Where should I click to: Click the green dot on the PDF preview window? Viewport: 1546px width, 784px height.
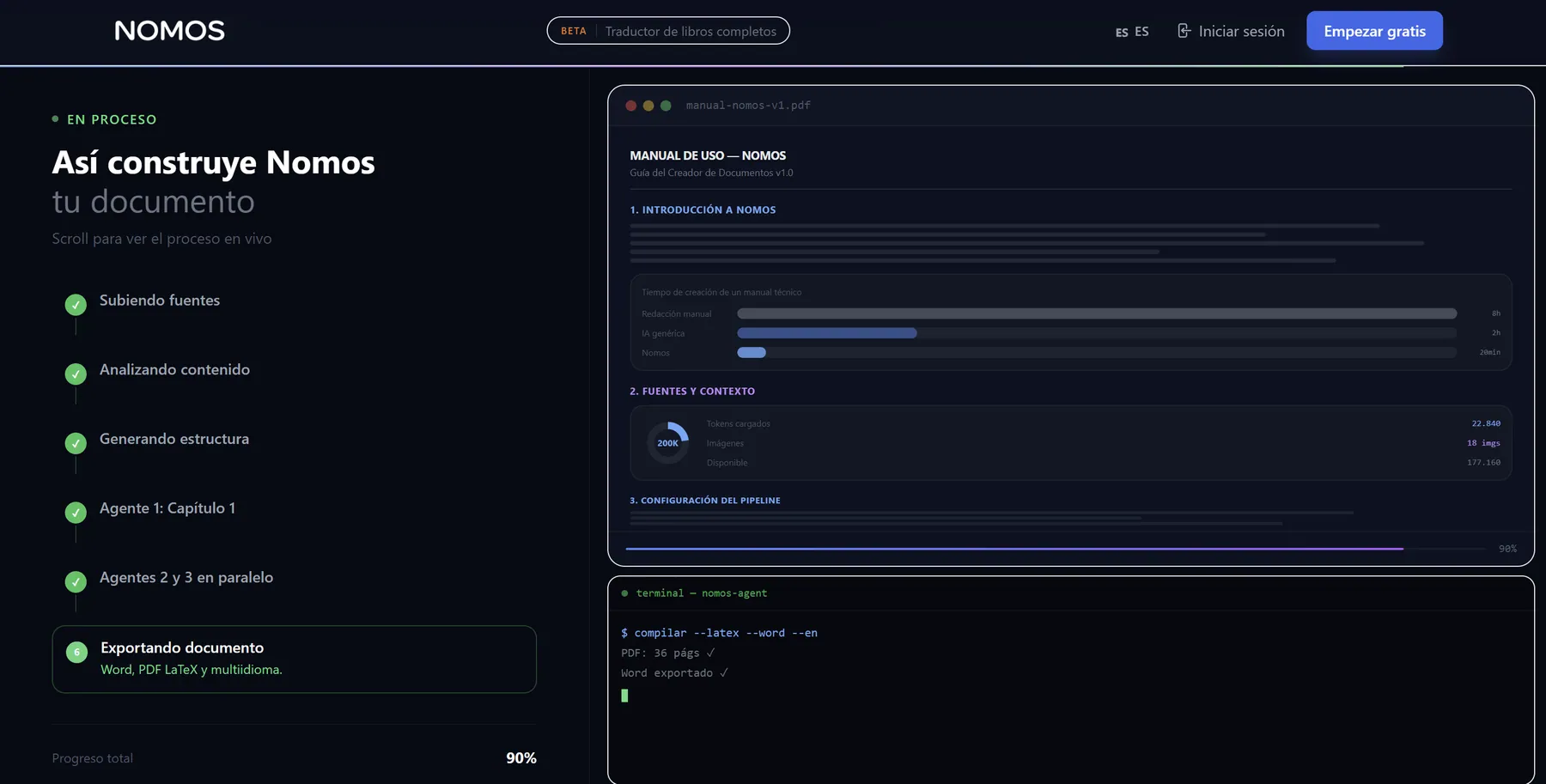click(x=666, y=106)
